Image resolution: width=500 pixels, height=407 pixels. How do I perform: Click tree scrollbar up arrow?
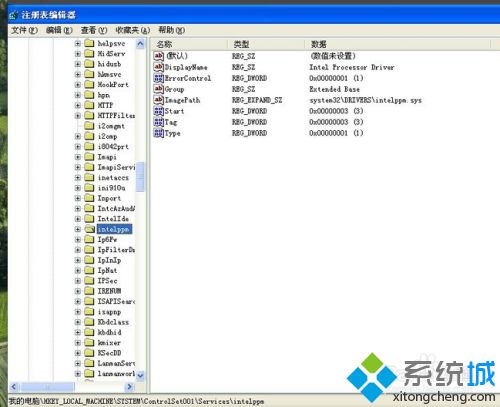(x=140, y=44)
